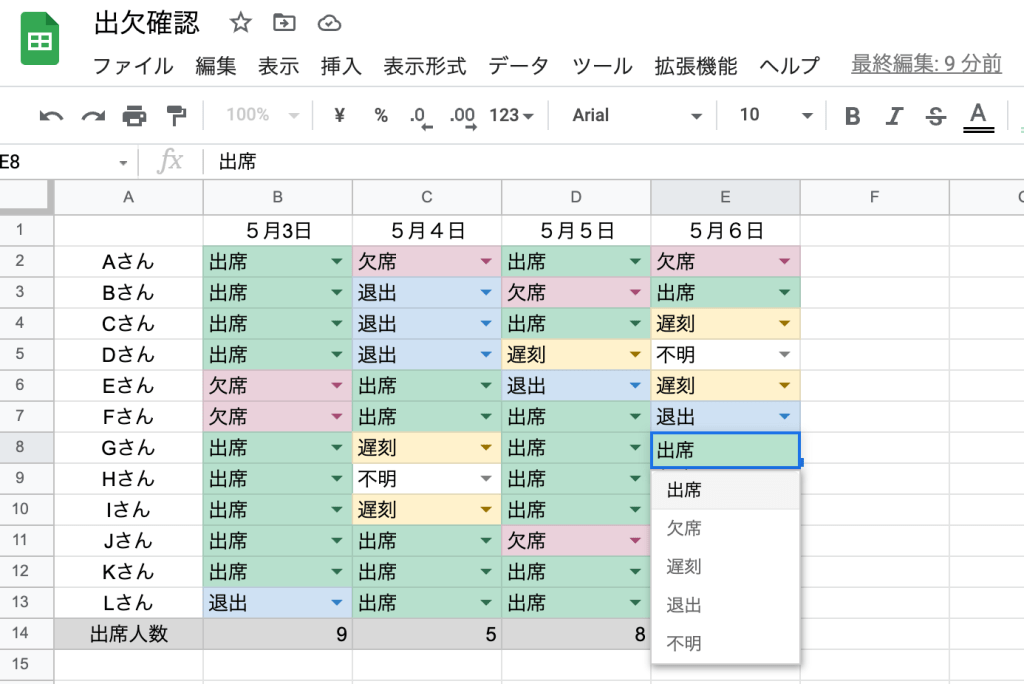Screen dimensions: 1024x684
Task: Increase decimal places with the .00 icon
Action: [x=462, y=115]
